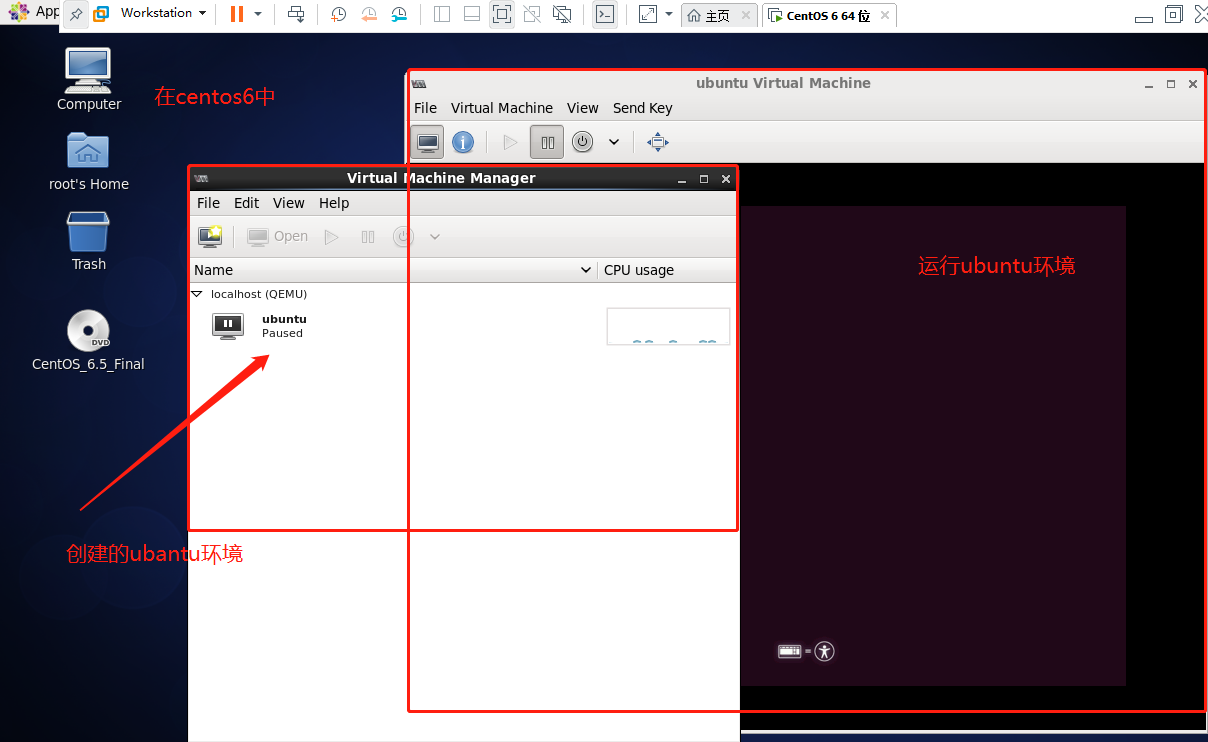Click the ubuntu CPU usage graph
The height and width of the screenshot is (742, 1208).
pyautogui.click(x=668, y=326)
